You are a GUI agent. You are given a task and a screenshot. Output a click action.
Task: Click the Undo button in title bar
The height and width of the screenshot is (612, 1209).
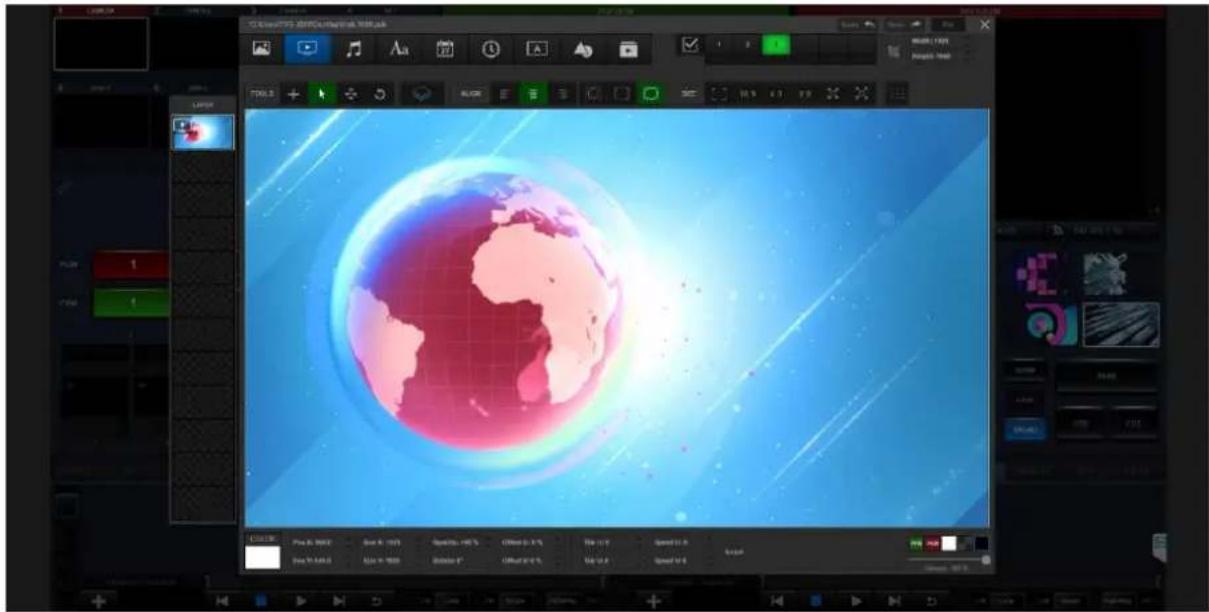(856, 22)
